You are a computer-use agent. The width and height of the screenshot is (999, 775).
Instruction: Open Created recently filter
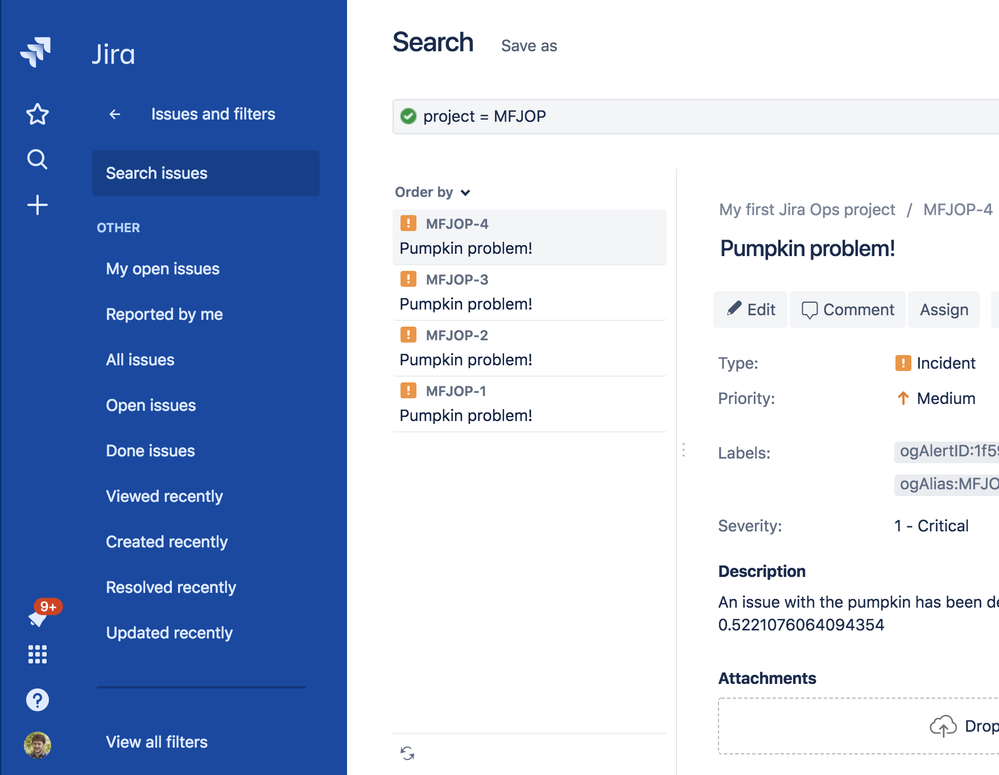click(167, 542)
